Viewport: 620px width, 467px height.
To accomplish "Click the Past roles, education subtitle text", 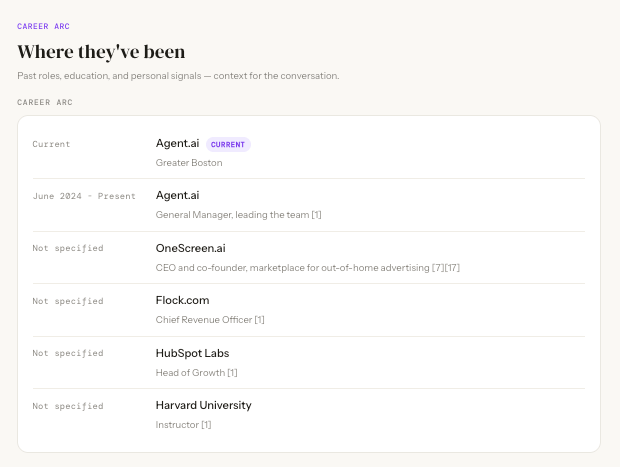I will pyautogui.click(x=178, y=76).
